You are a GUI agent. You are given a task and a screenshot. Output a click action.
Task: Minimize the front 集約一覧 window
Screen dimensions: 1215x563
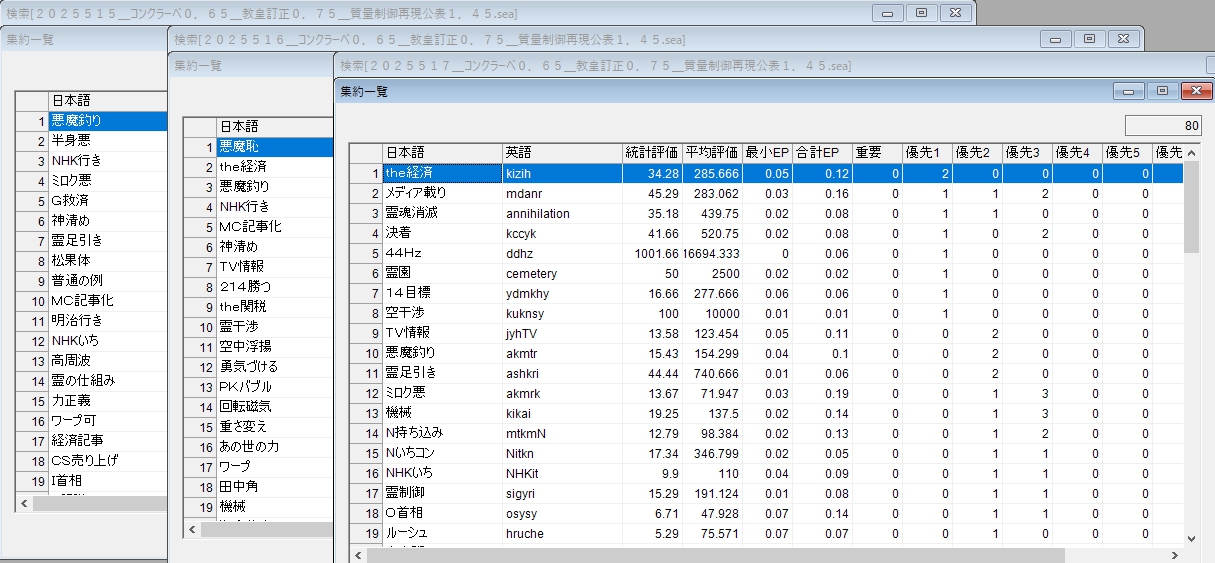pyautogui.click(x=1130, y=91)
